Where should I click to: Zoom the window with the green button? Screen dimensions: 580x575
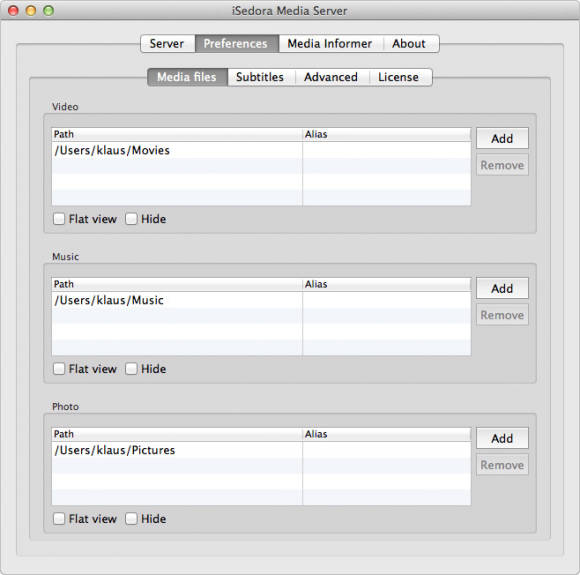coord(48,11)
